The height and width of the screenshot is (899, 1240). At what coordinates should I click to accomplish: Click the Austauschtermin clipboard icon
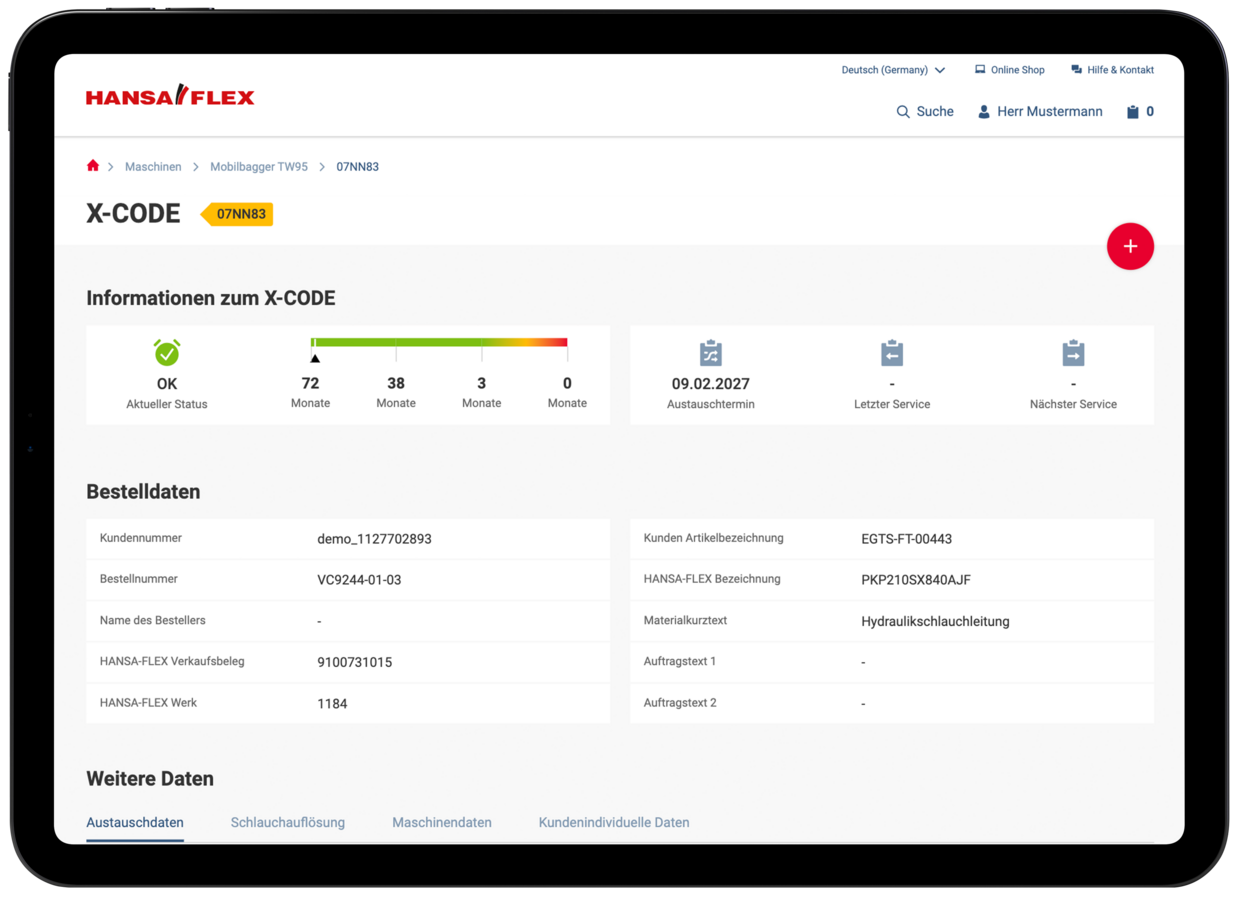711,353
